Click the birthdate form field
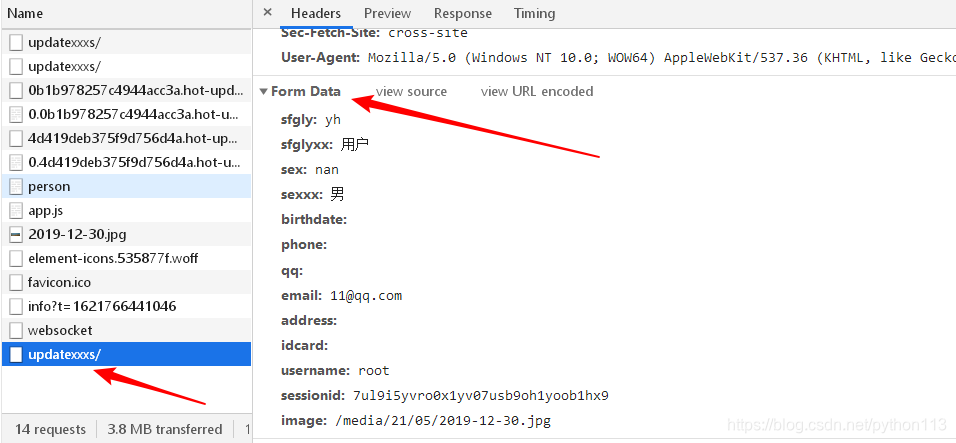 tap(314, 219)
